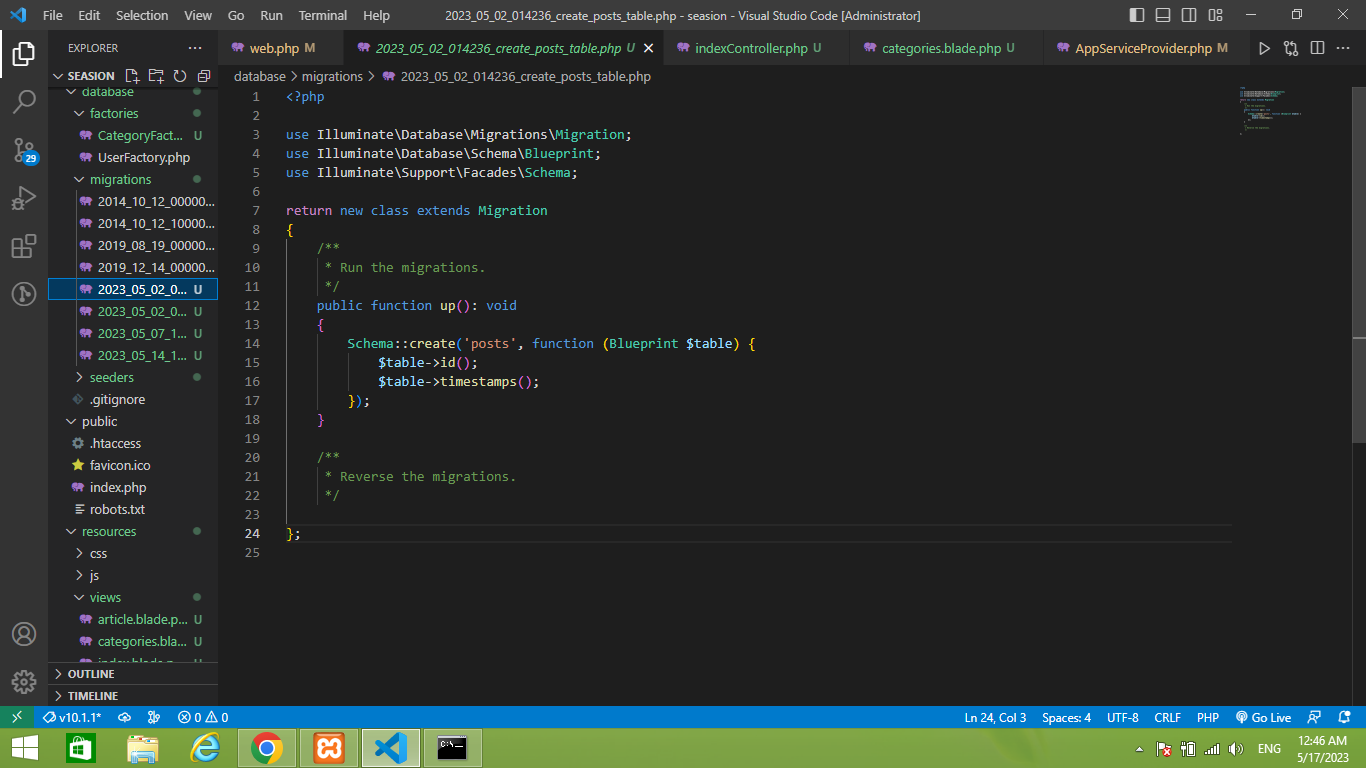The image size is (1366, 768).
Task: Click New Folder icon in Explorer header
Action: click(156, 76)
